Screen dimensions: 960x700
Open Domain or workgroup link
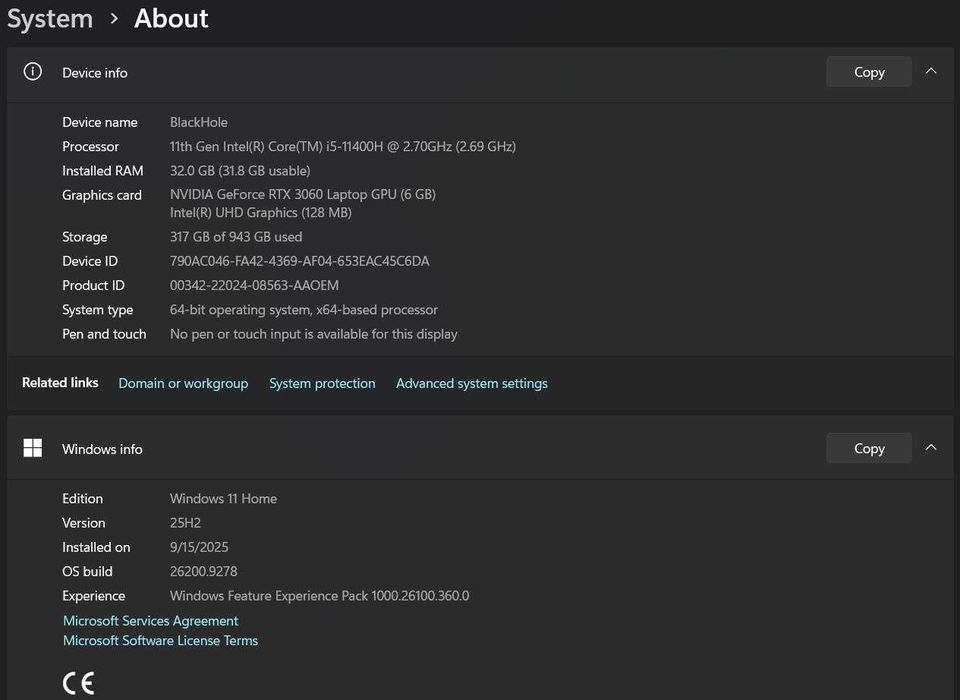click(x=183, y=383)
